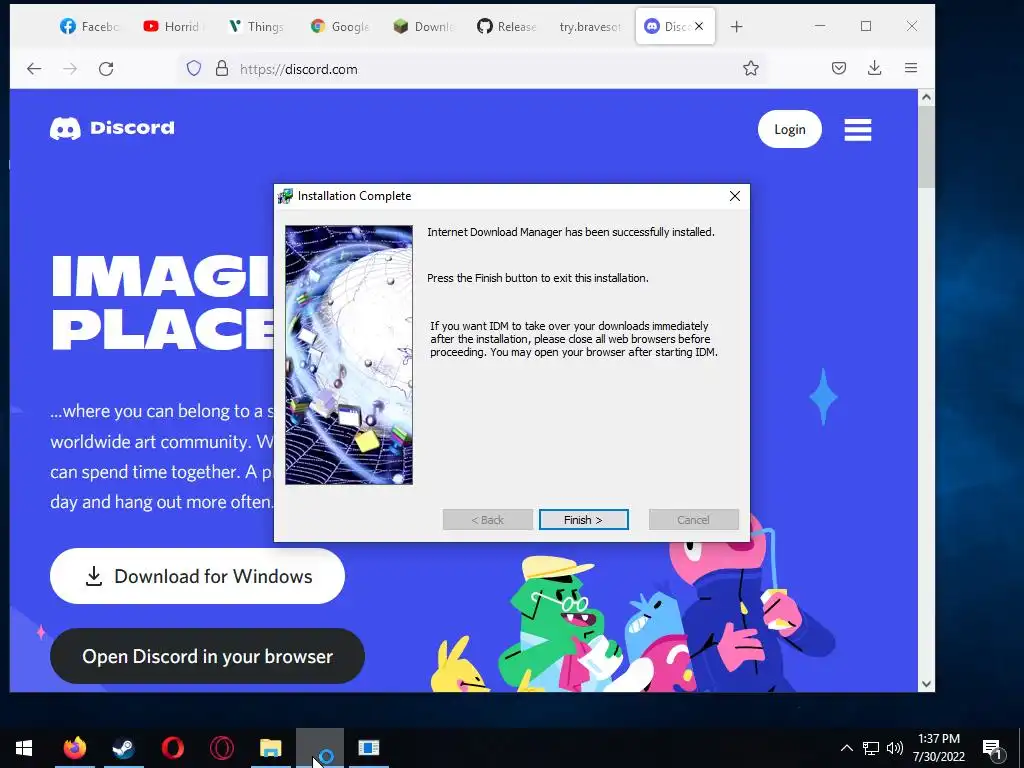Open tracking protection shield icon
The height and width of the screenshot is (768, 1024).
click(194, 69)
